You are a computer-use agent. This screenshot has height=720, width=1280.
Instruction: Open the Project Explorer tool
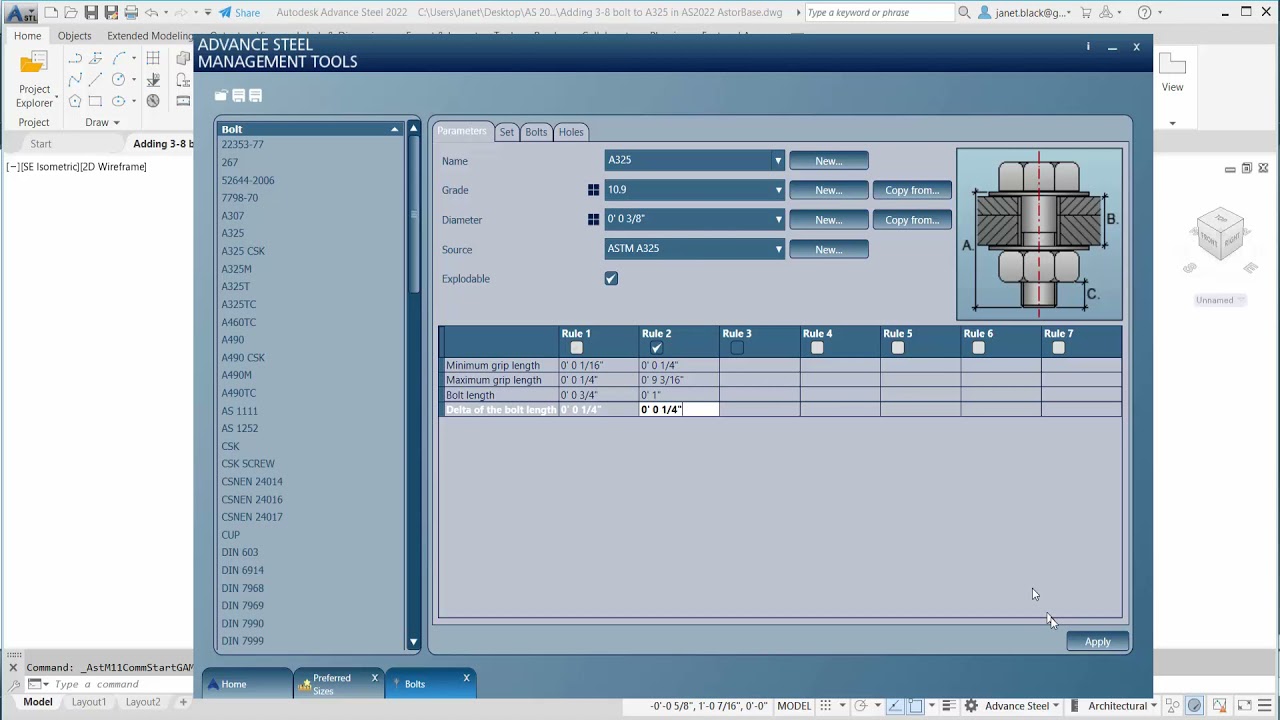(34, 80)
